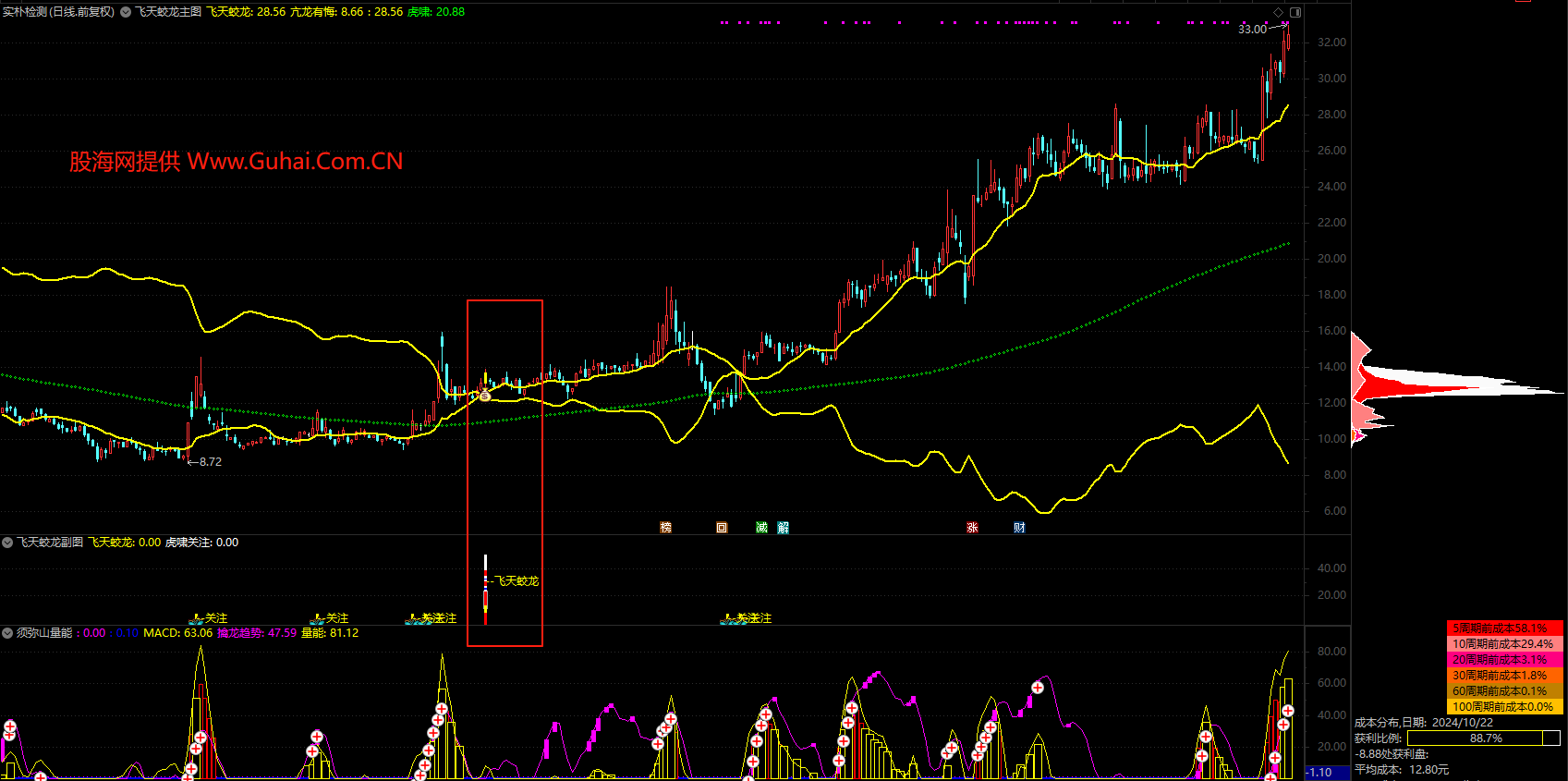The height and width of the screenshot is (781, 1568).
Task: Expand the 飞天蛟龙副图 indicator menu arrow
Action: pyautogui.click(x=7, y=543)
